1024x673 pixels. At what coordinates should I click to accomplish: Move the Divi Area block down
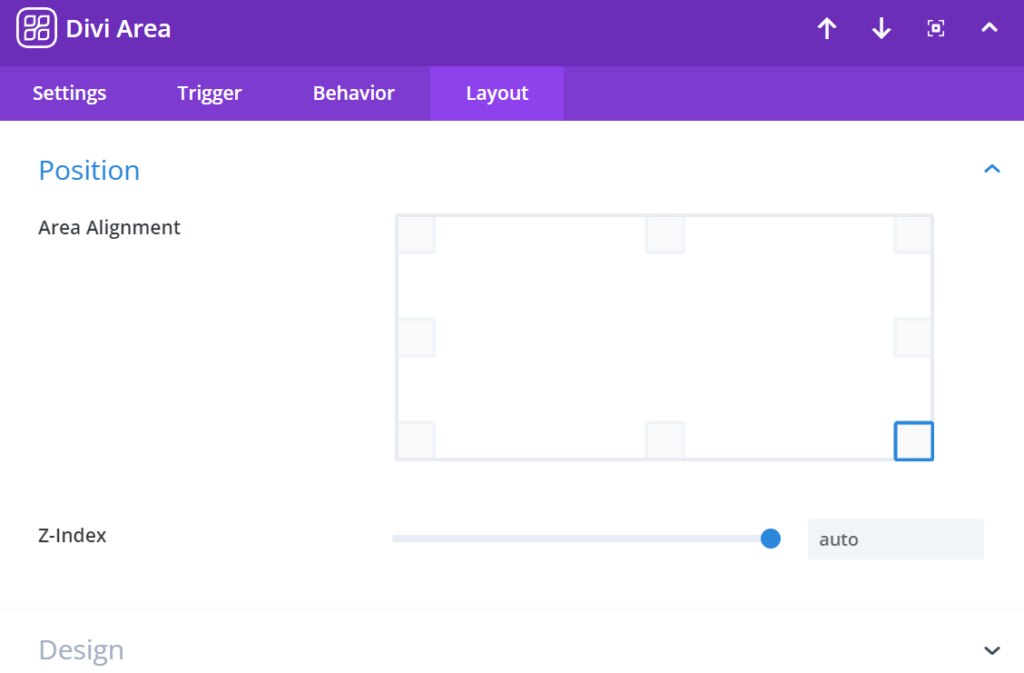[881, 29]
